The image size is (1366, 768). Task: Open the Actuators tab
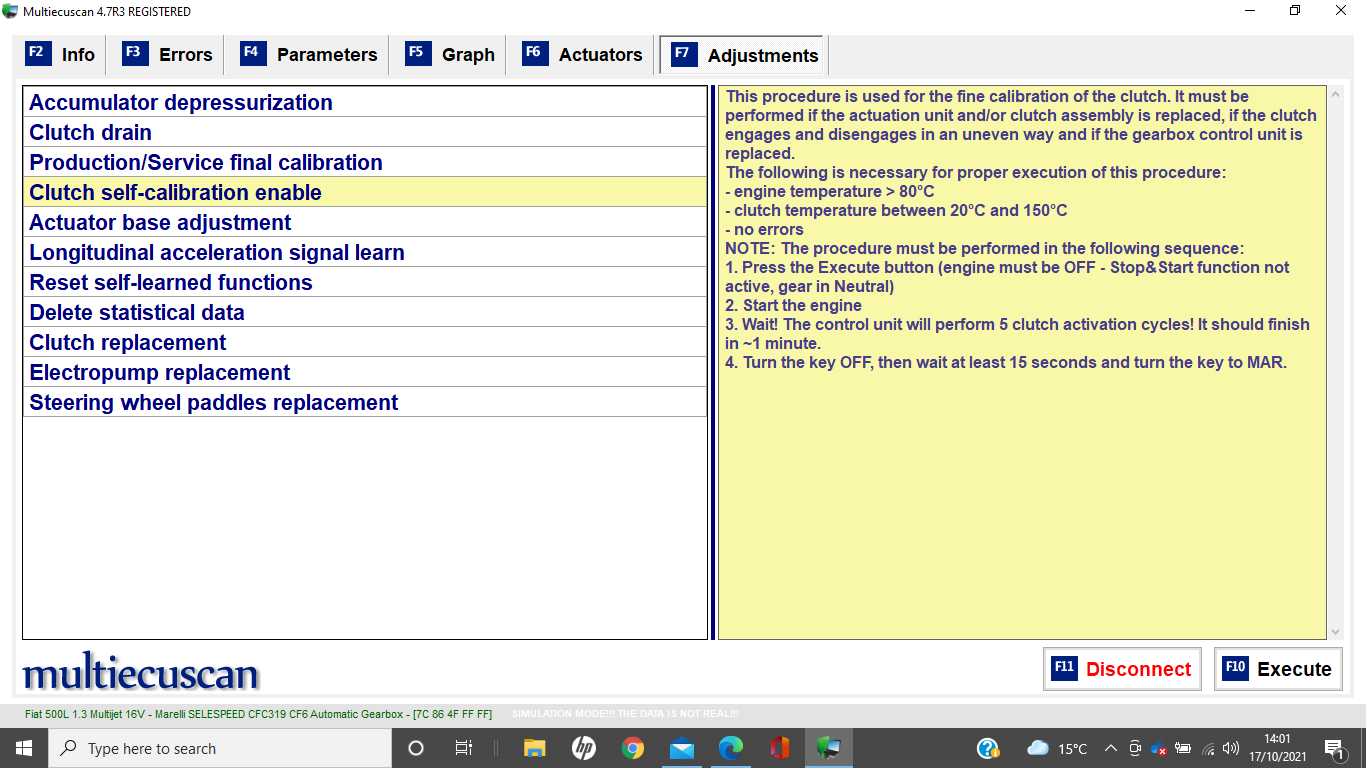[x=582, y=55]
